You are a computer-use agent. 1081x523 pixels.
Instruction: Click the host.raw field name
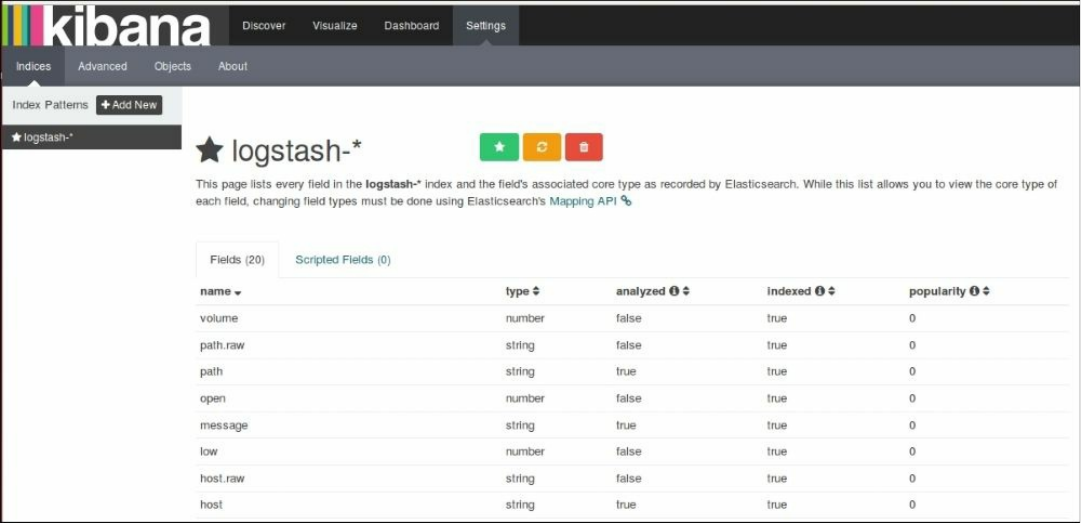[x=222, y=478]
